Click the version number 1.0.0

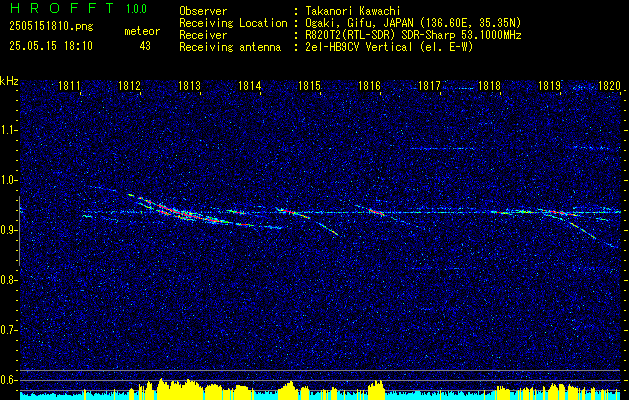(136, 8)
